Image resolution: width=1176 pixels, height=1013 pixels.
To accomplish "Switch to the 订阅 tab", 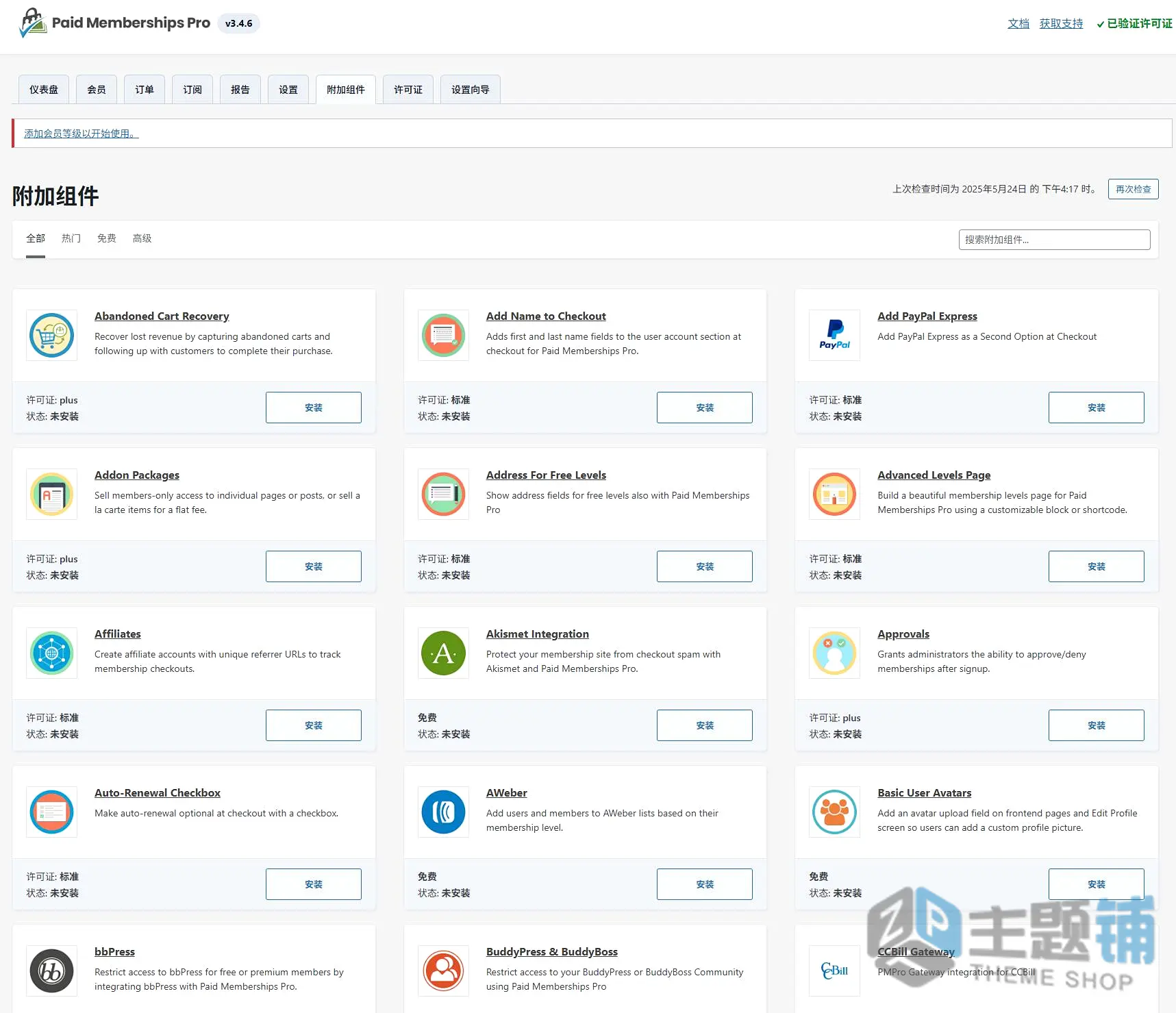I will click(192, 90).
